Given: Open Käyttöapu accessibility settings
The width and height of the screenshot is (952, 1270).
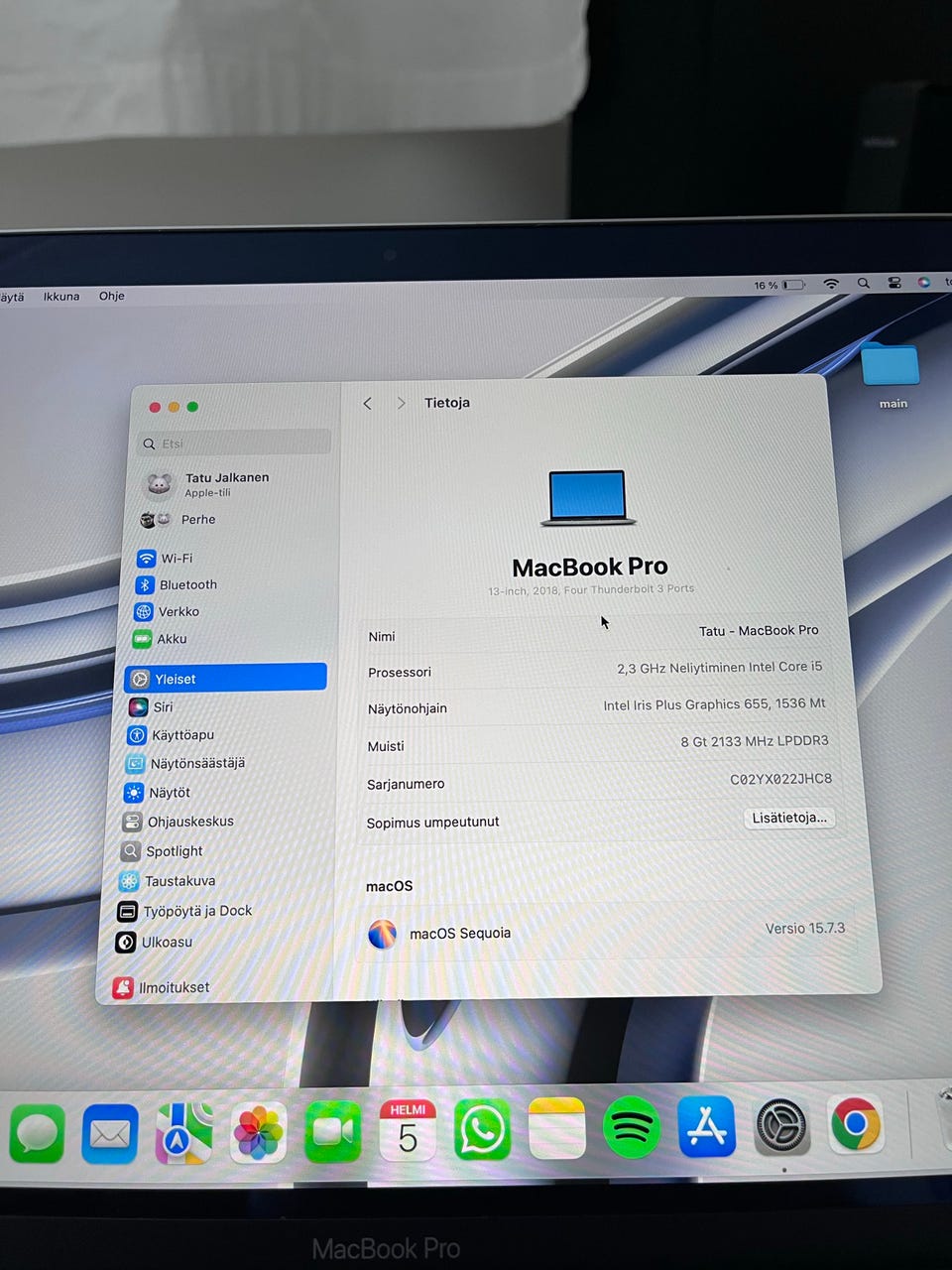Looking at the screenshot, I should click(171, 735).
